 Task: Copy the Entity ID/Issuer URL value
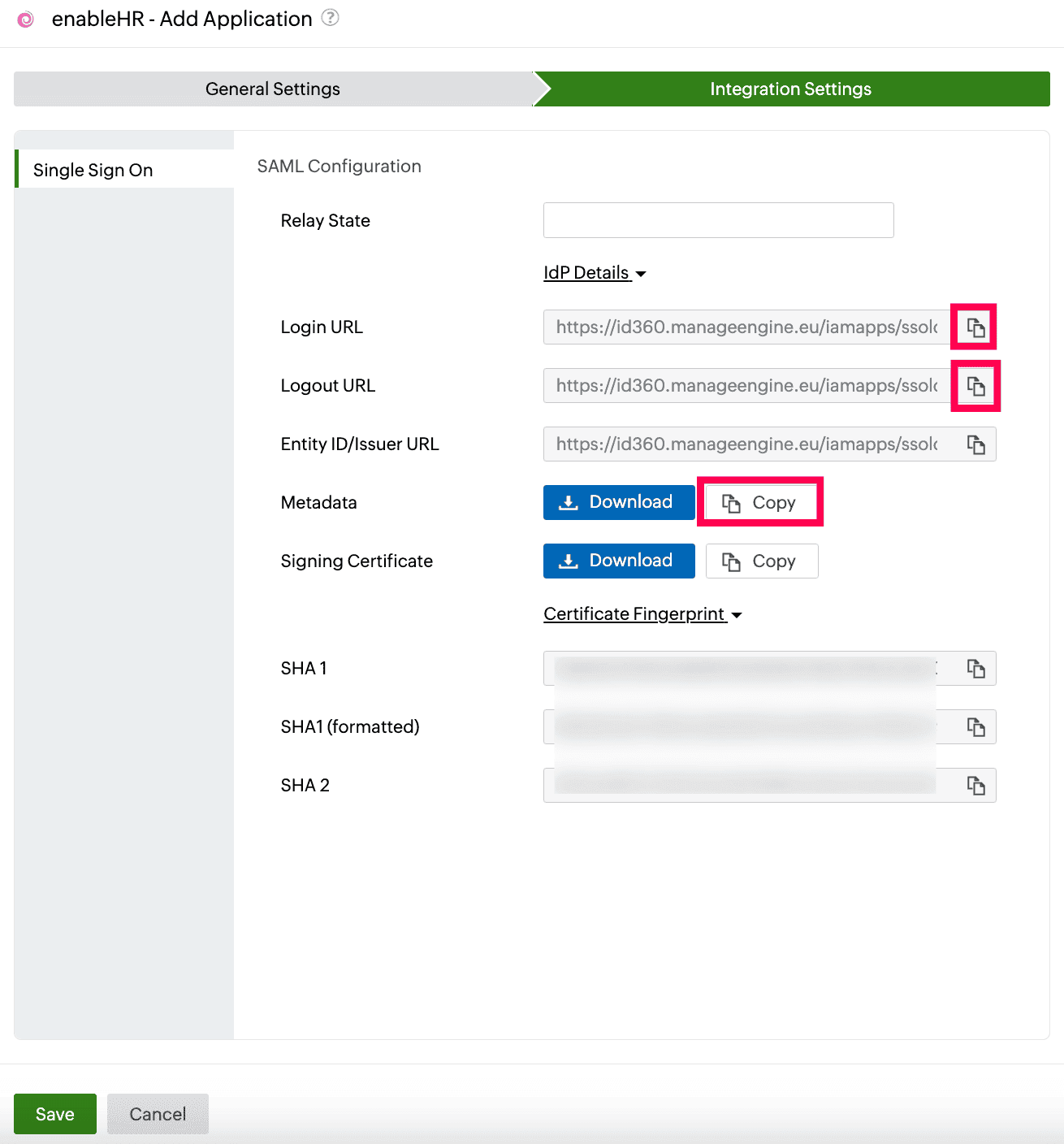975,444
